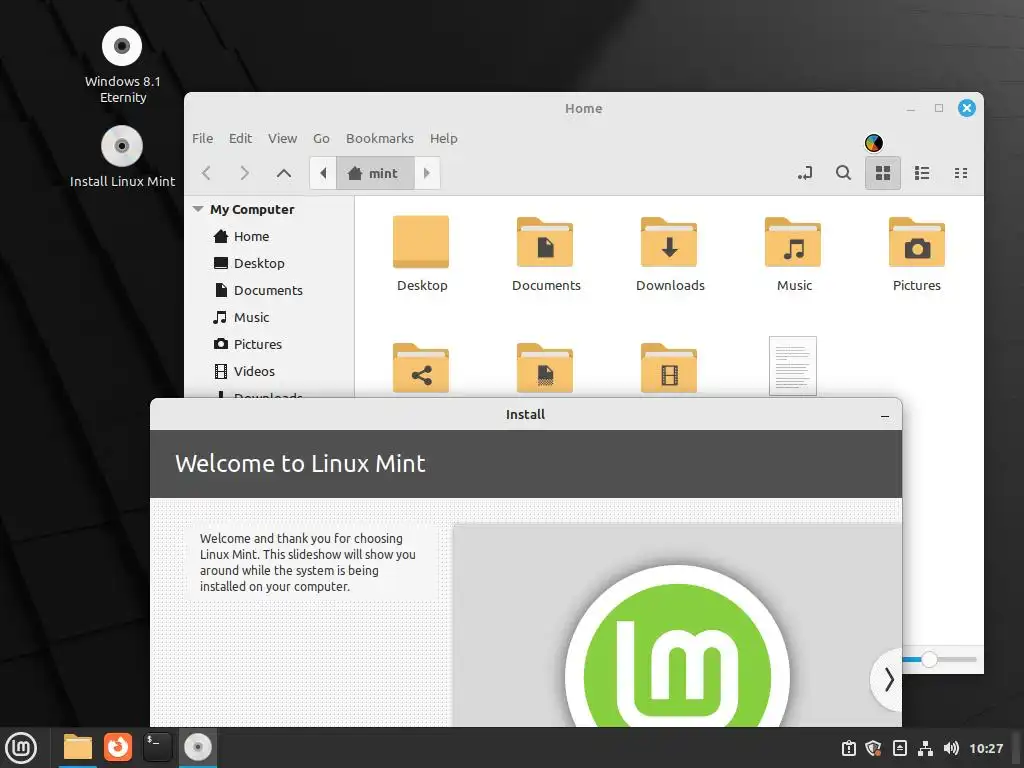Screen dimensions: 1024x768
Task: Open the Linux Mint start menu
Action: 21,748
